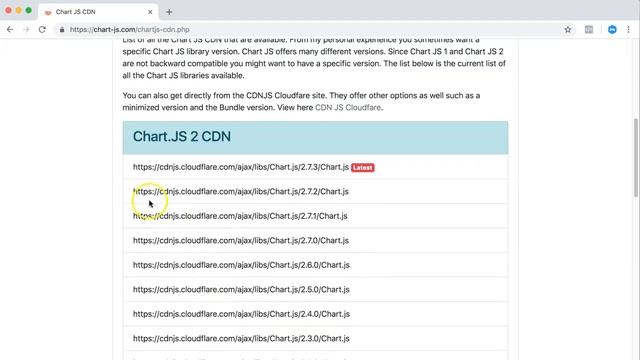Viewport: 640px width, 360px height.
Task: Click the page vertical scrollbar thumb
Action: pyautogui.click(x=636, y=157)
